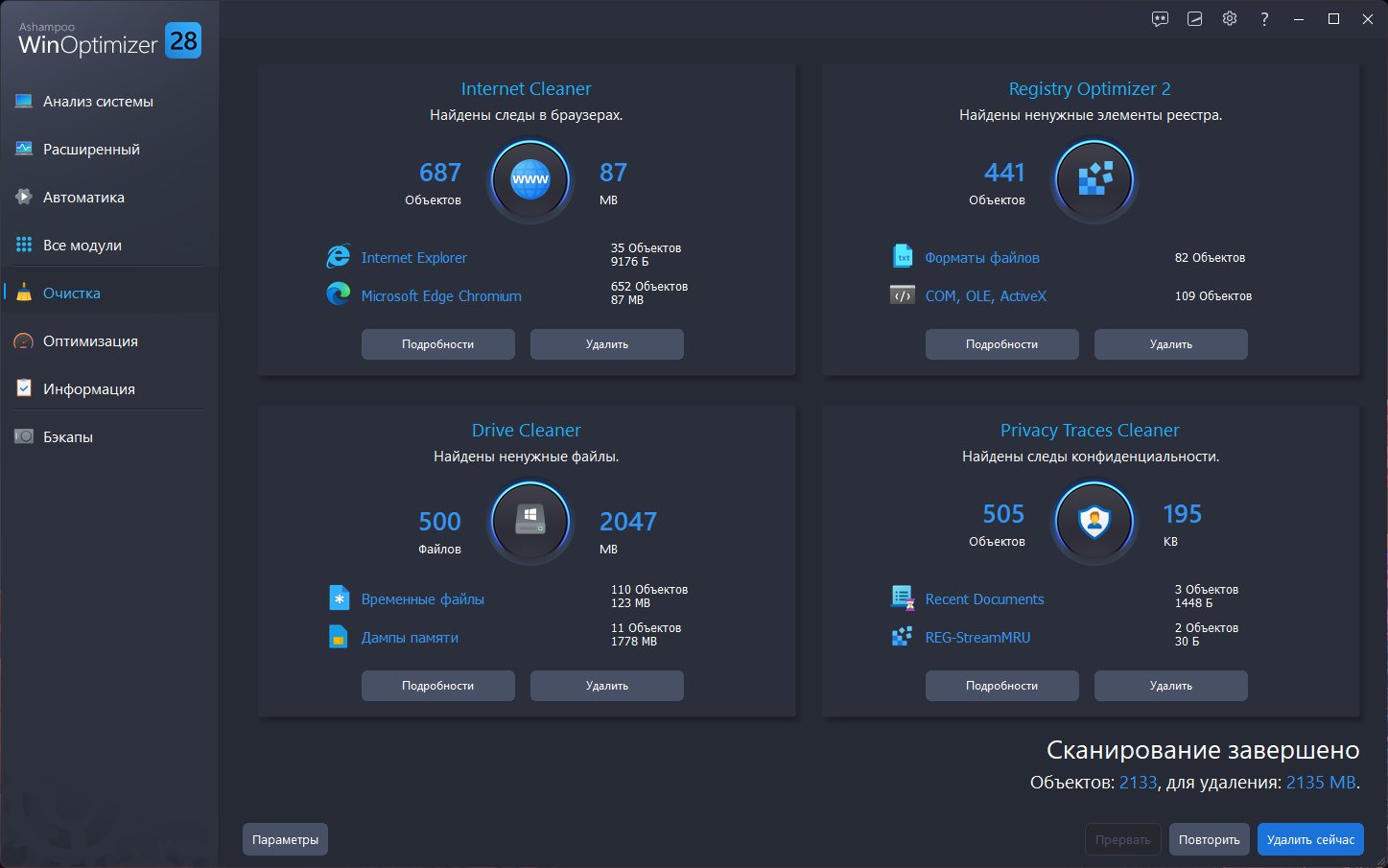Click the COM, OLE, ActiveX link
Viewport: 1388px width, 868px height.
(x=985, y=296)
